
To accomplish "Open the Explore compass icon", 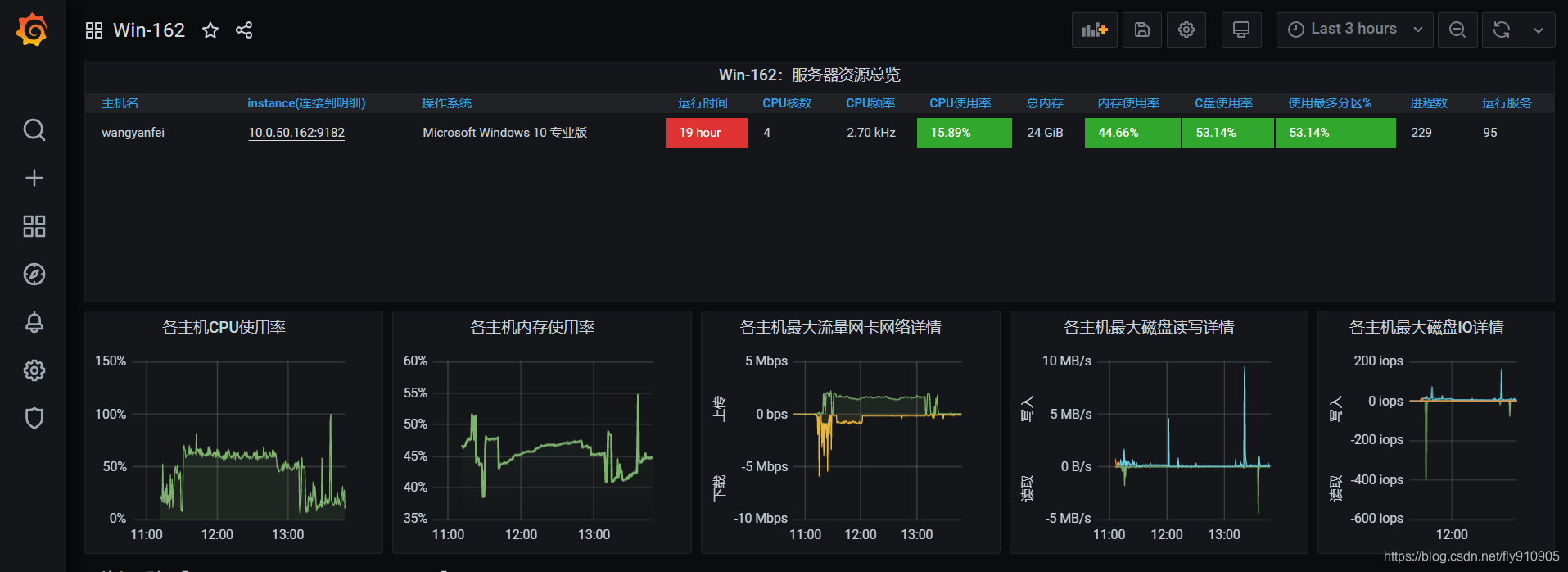I will coord(34,274).
